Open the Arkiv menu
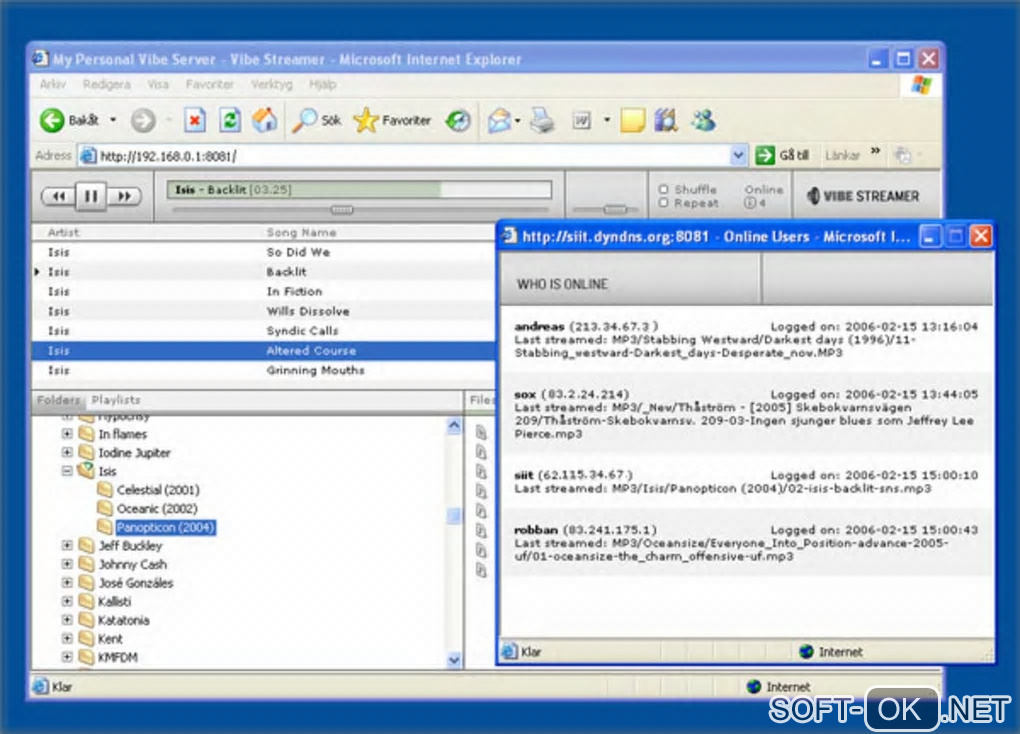Viewport: 1020px width, 734px height. pyautogui.click(x=52, y=85)
